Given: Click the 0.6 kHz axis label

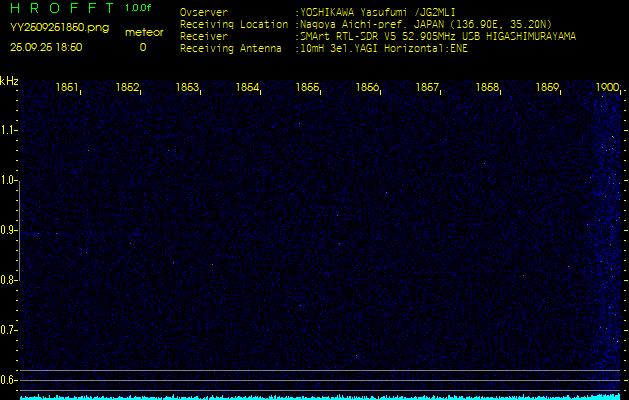Looking at the screenshot, I should pos(7,380).
